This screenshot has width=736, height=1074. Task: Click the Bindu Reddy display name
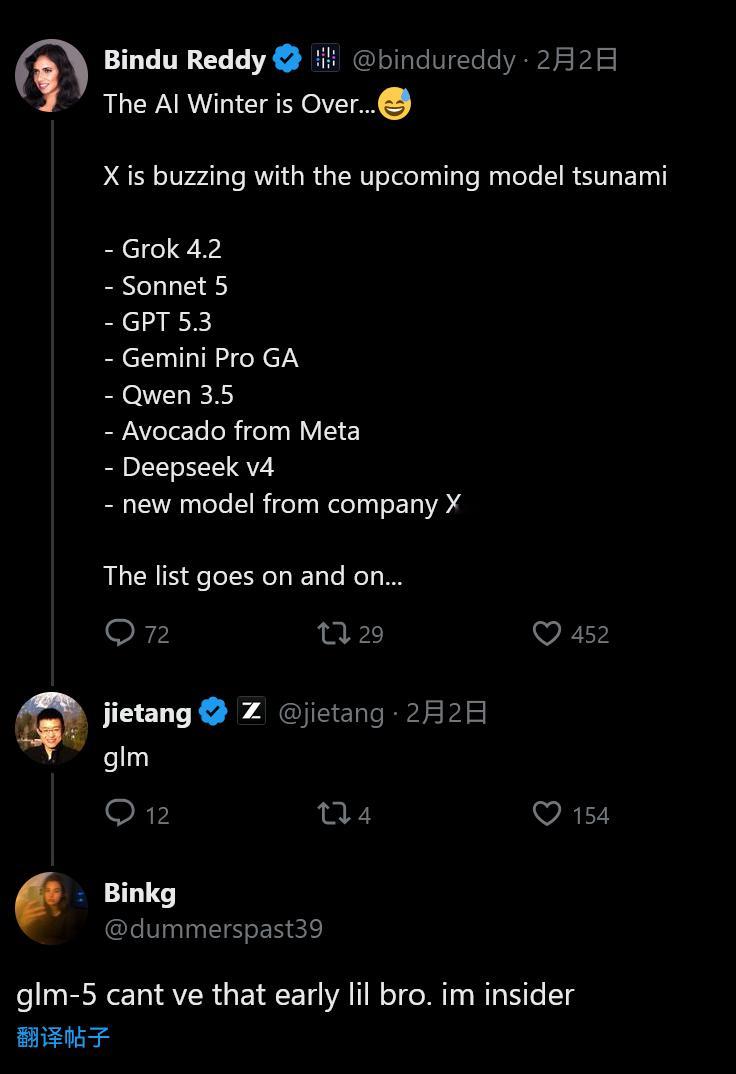184,60
